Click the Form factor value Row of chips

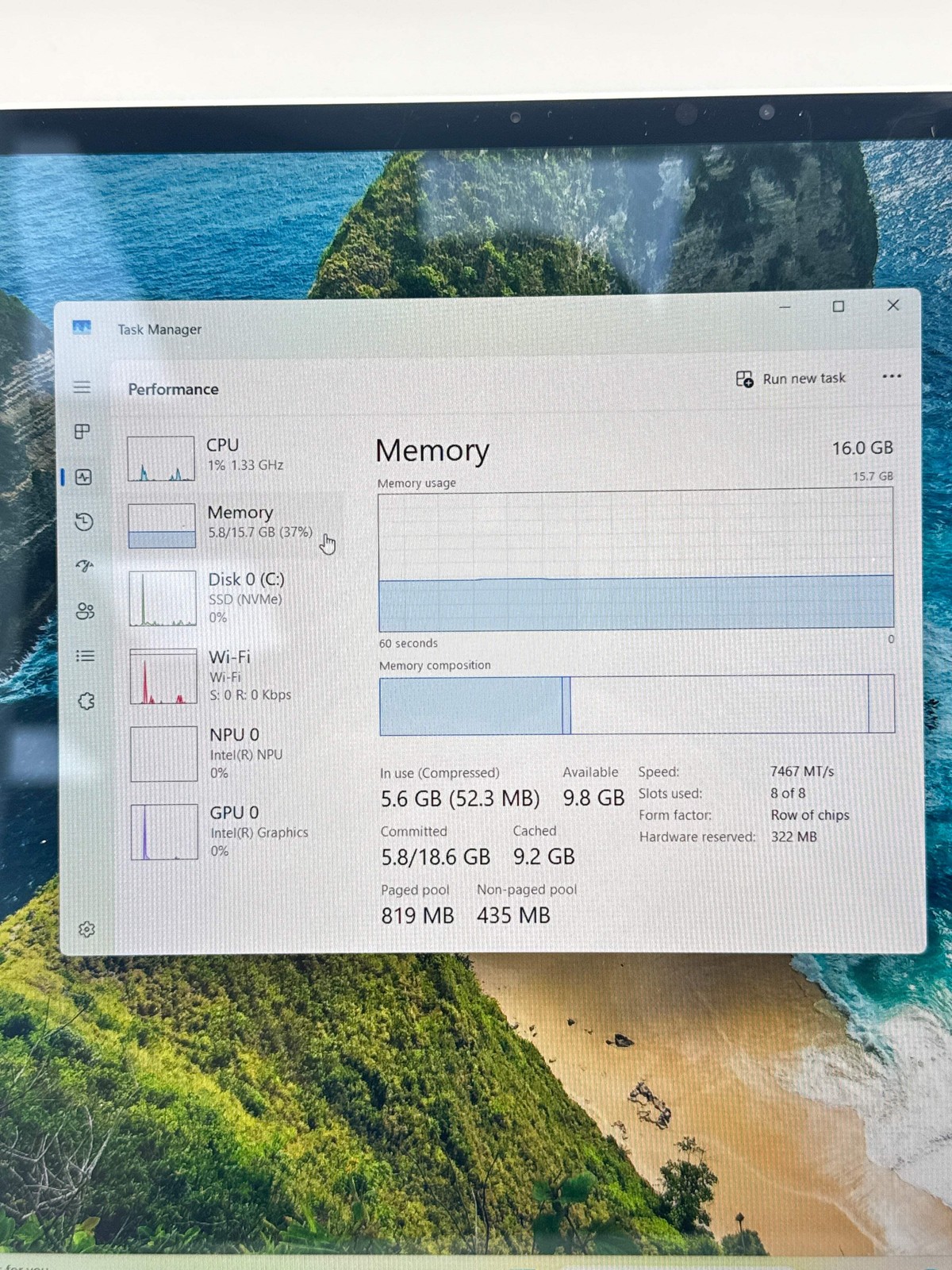tap(810, 815)
